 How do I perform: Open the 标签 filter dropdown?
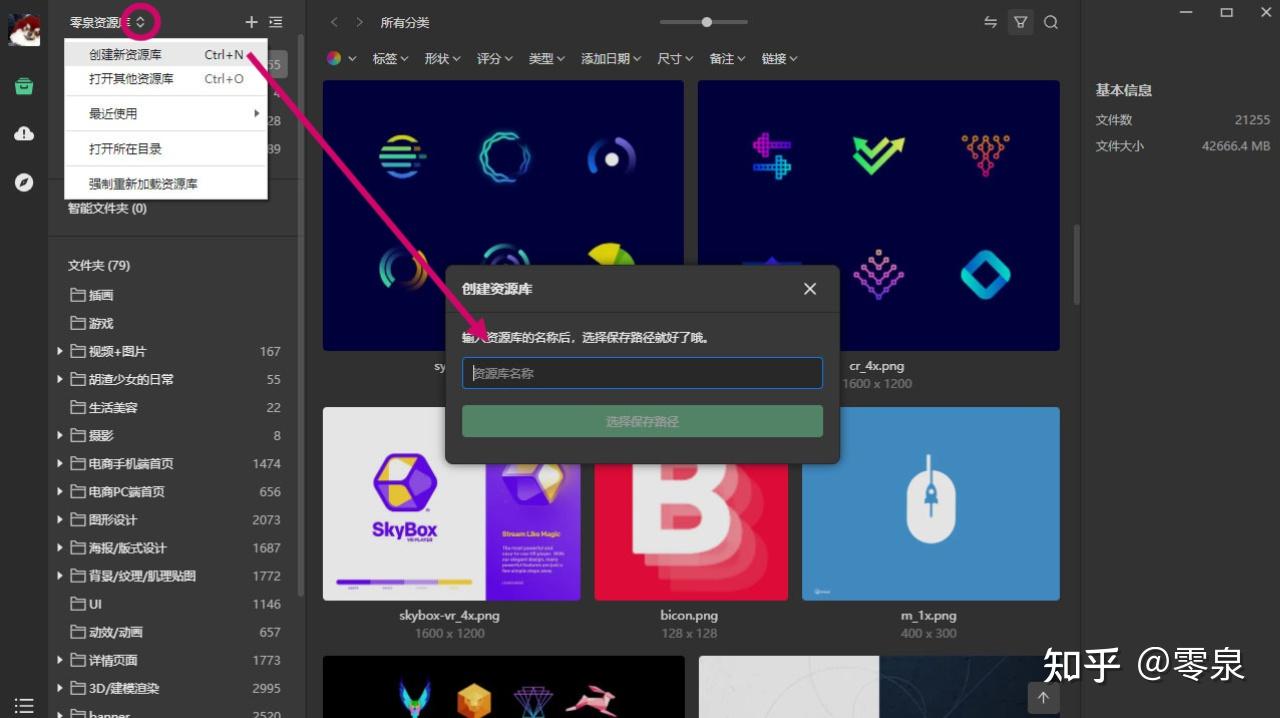pos(390,59)
